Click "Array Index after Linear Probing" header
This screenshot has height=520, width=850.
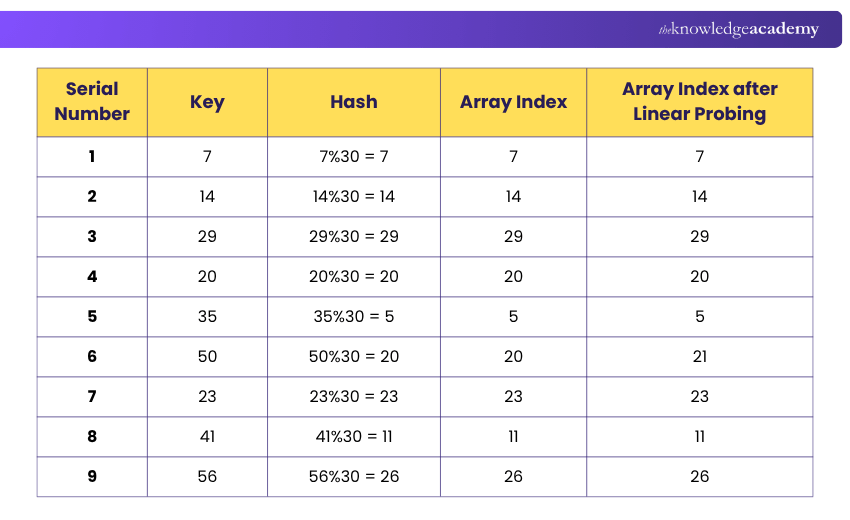click(x=699, y=102)
